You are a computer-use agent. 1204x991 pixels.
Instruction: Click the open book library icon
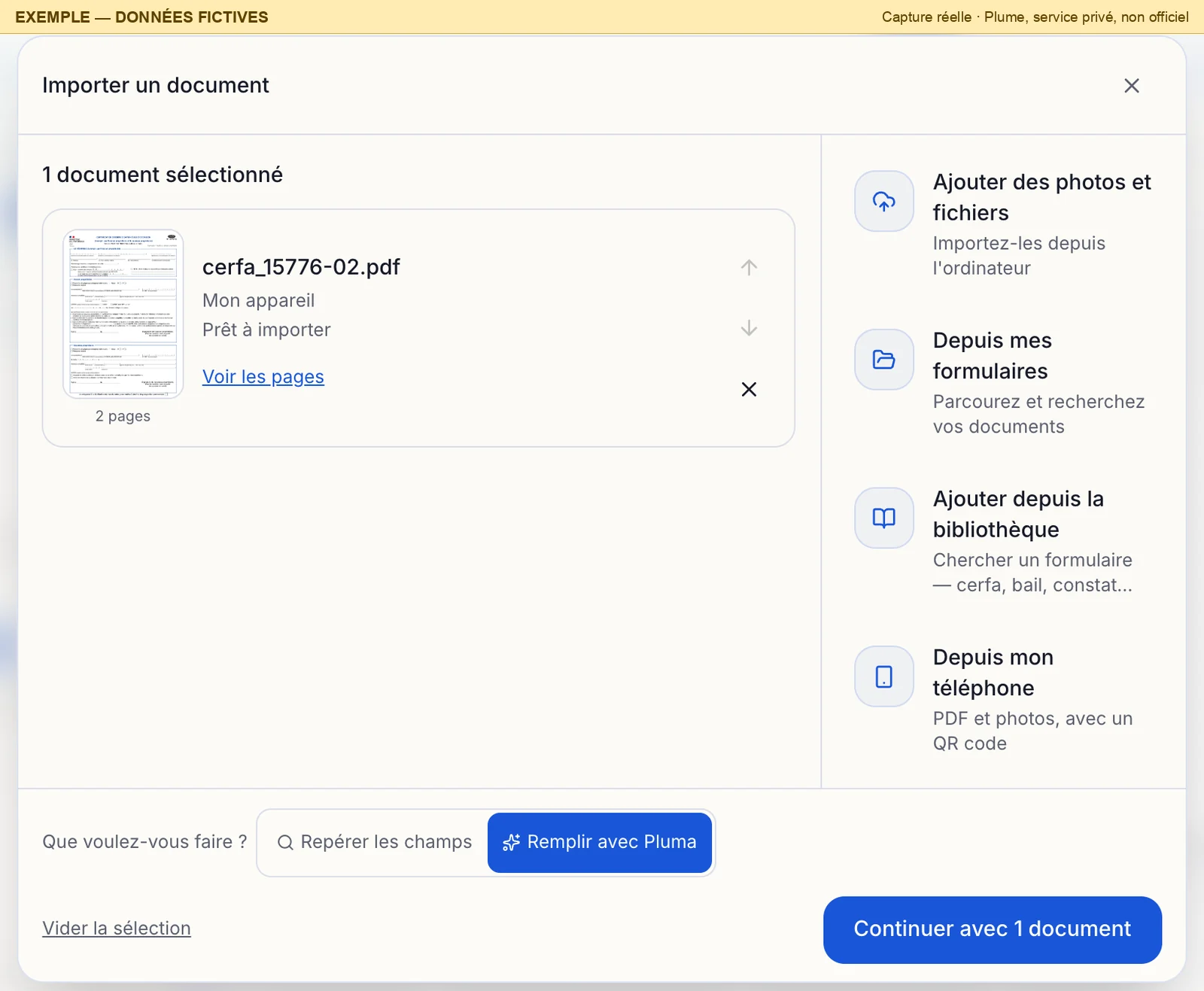coord(883,518)
